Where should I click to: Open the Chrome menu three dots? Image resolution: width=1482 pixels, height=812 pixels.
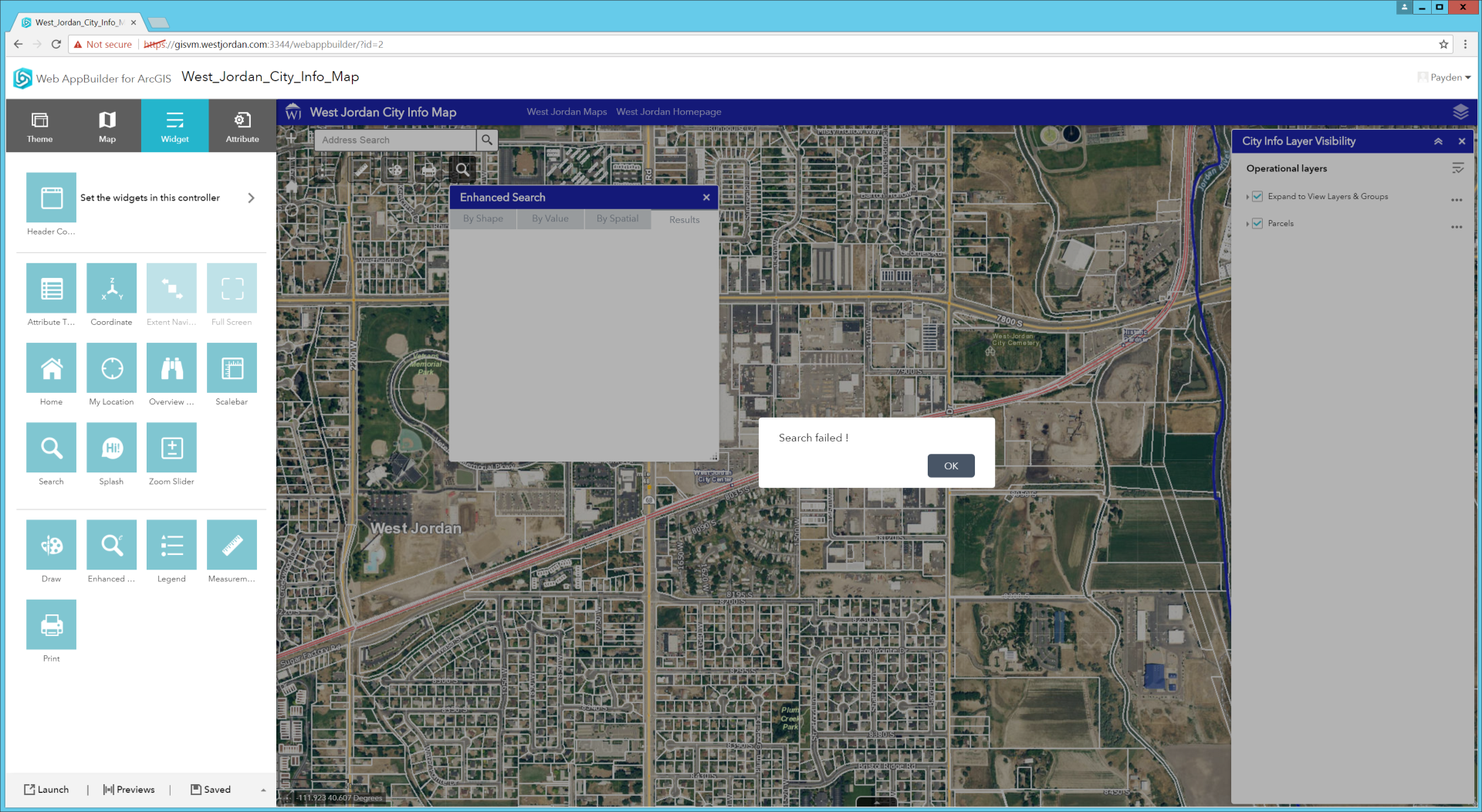1465,44
